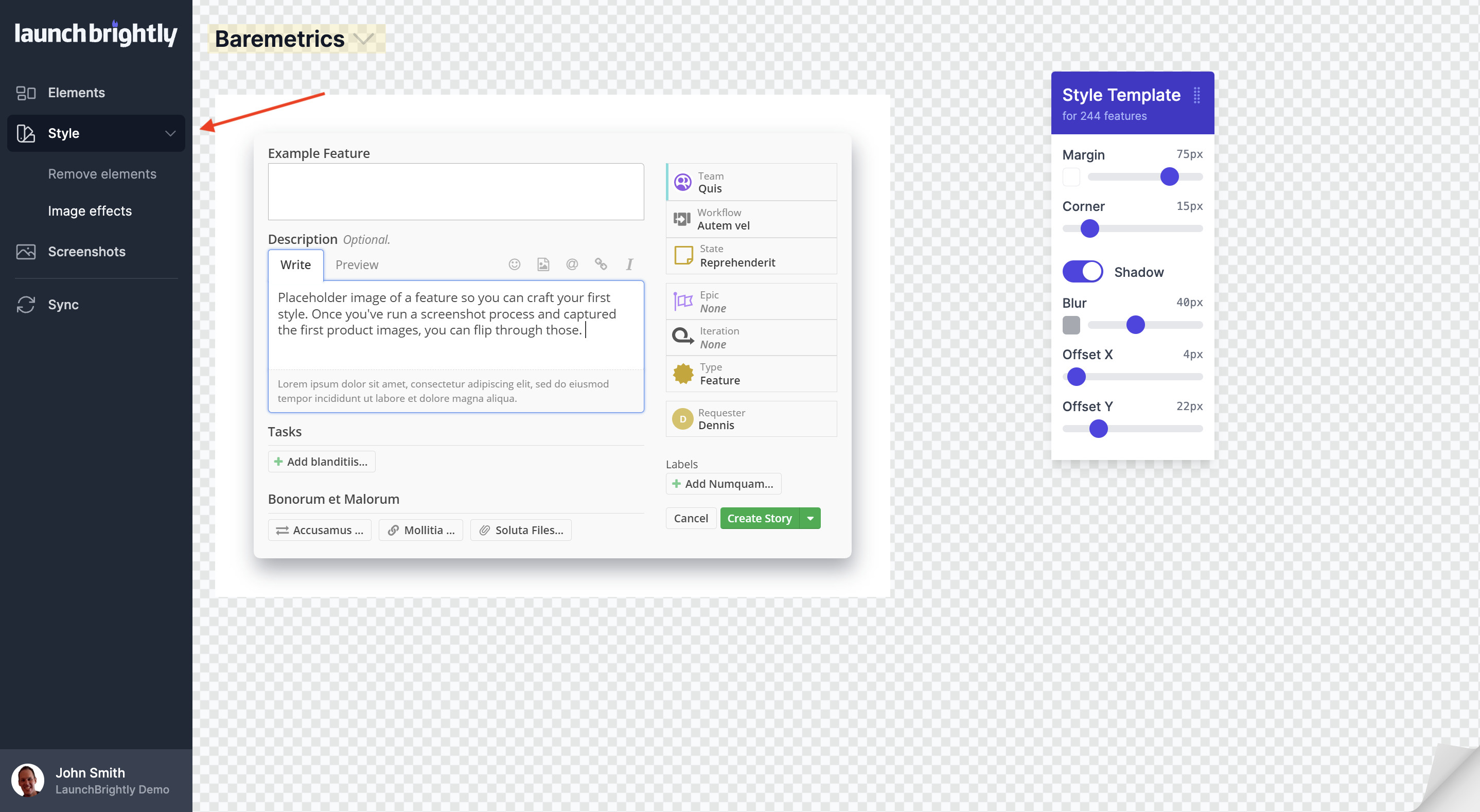
Task: Click the link icon in description toolbar
Action: point(601,264)
